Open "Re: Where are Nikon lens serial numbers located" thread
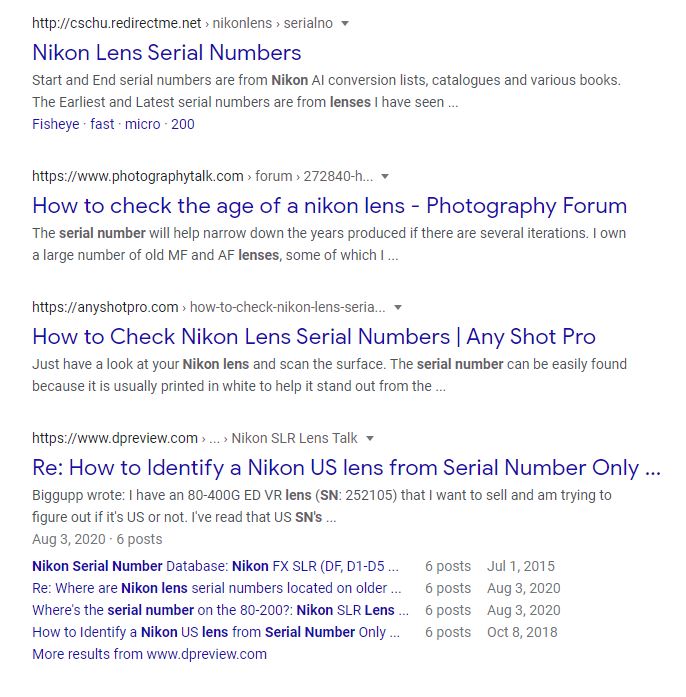 [x=216, y=589]
